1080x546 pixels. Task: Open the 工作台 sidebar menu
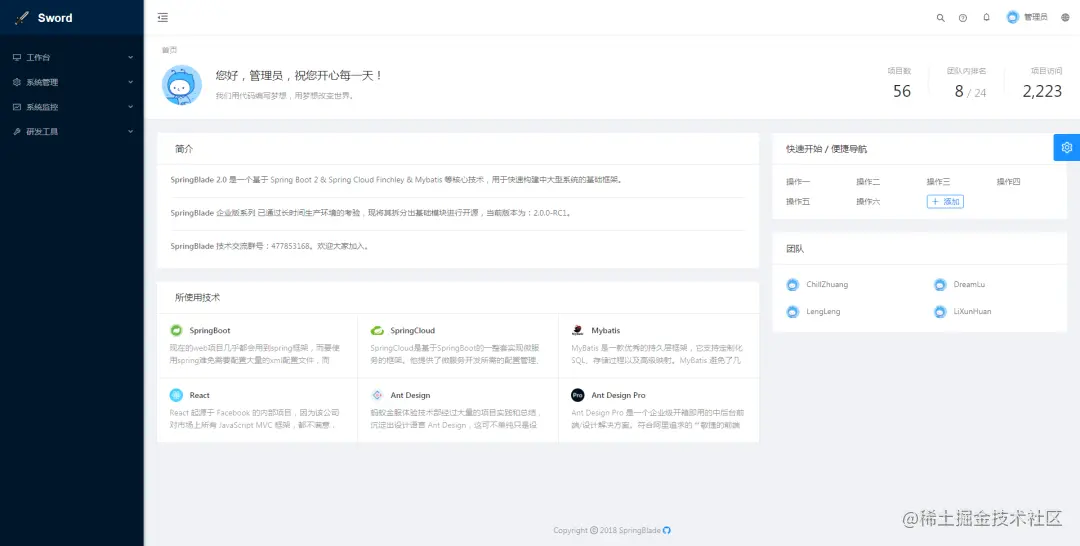pyautogui.click(x=72, y=58)
